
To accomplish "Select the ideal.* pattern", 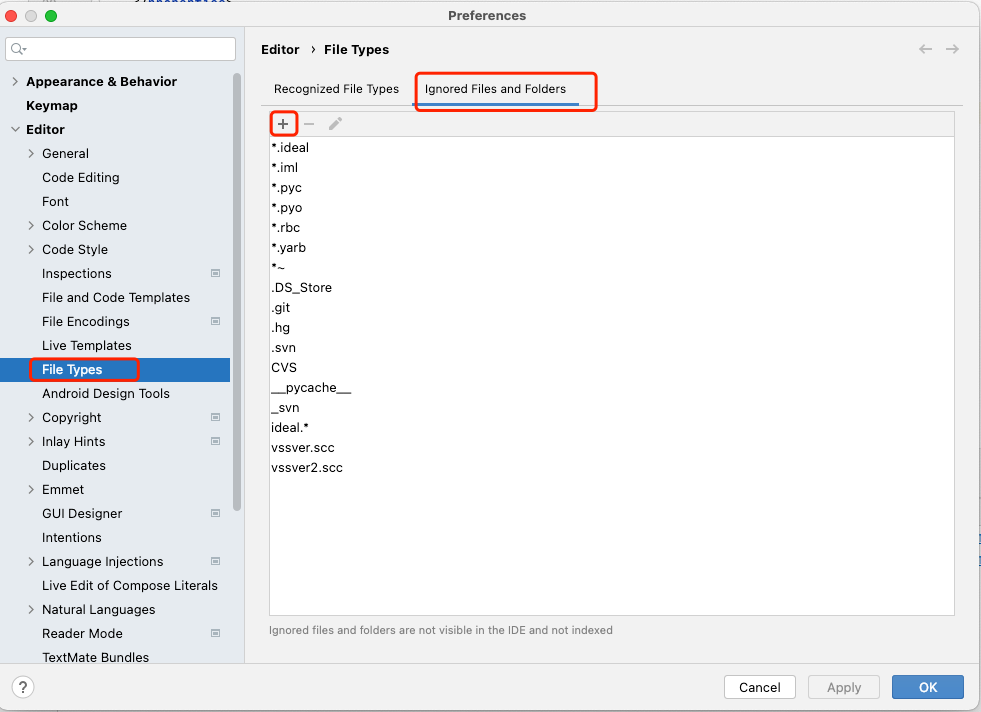I will pyautogui.click(x=290, y=428).
